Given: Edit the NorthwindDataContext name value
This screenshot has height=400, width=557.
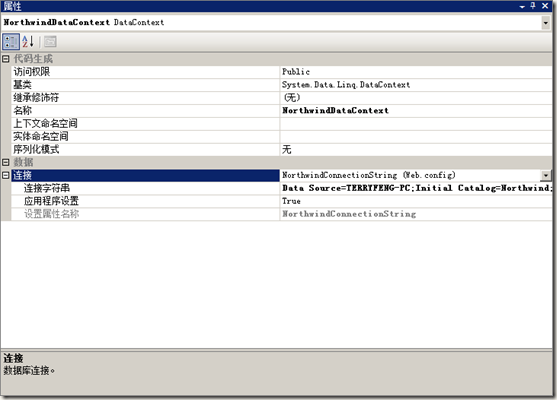Looking at the screenshot, I should pos(335,110).
